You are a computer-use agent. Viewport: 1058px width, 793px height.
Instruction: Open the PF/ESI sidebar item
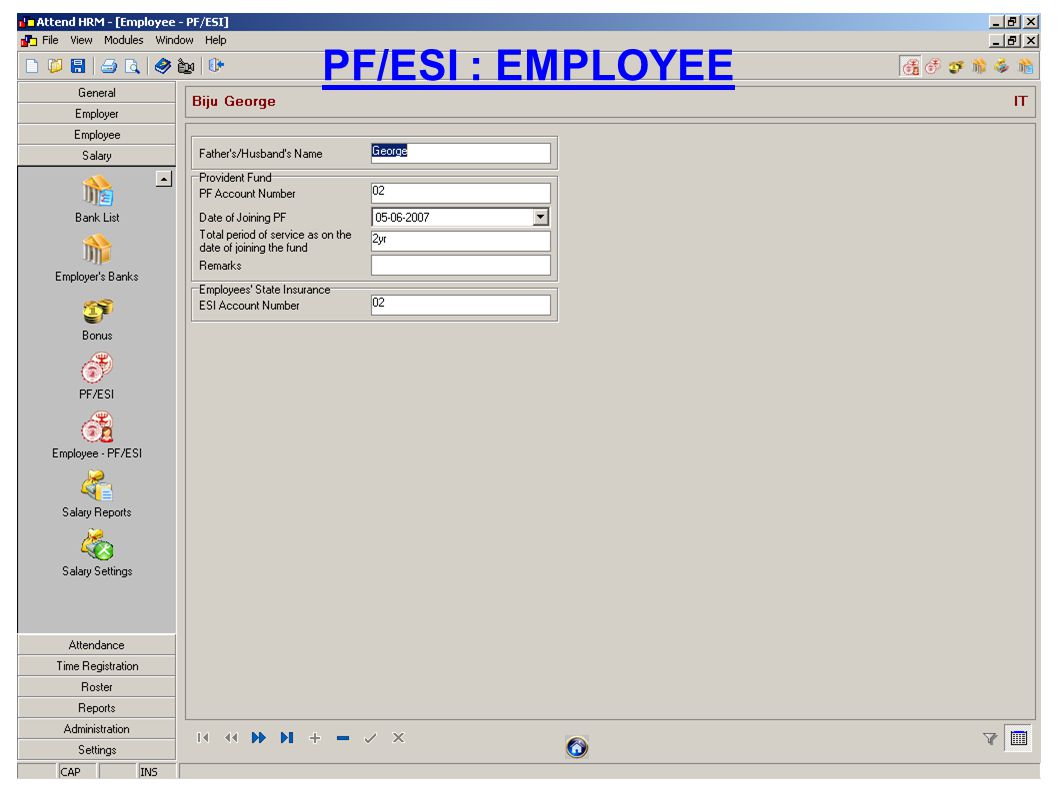97,377
